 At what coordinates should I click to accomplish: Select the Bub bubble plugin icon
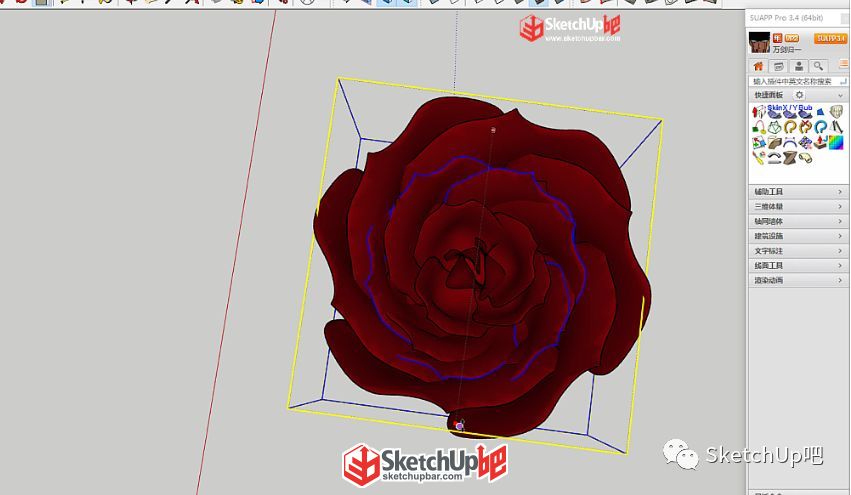pyautogui.click(x=805, y=112)
